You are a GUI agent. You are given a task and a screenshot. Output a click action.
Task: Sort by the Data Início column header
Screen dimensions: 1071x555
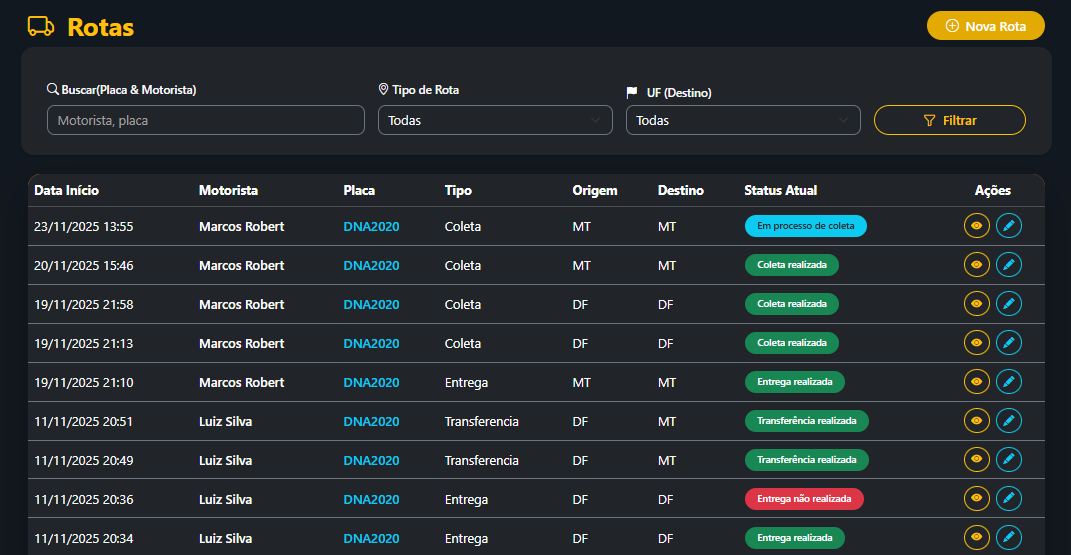(66, 190)
